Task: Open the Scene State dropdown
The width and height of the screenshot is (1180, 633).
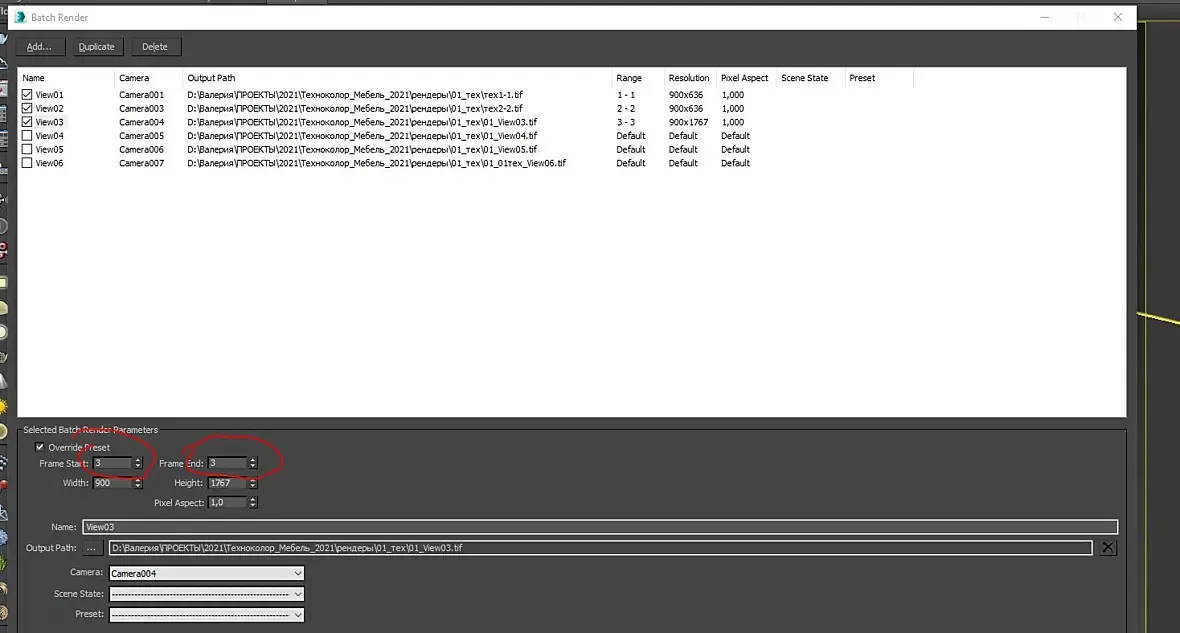Action: click(206, 594)
